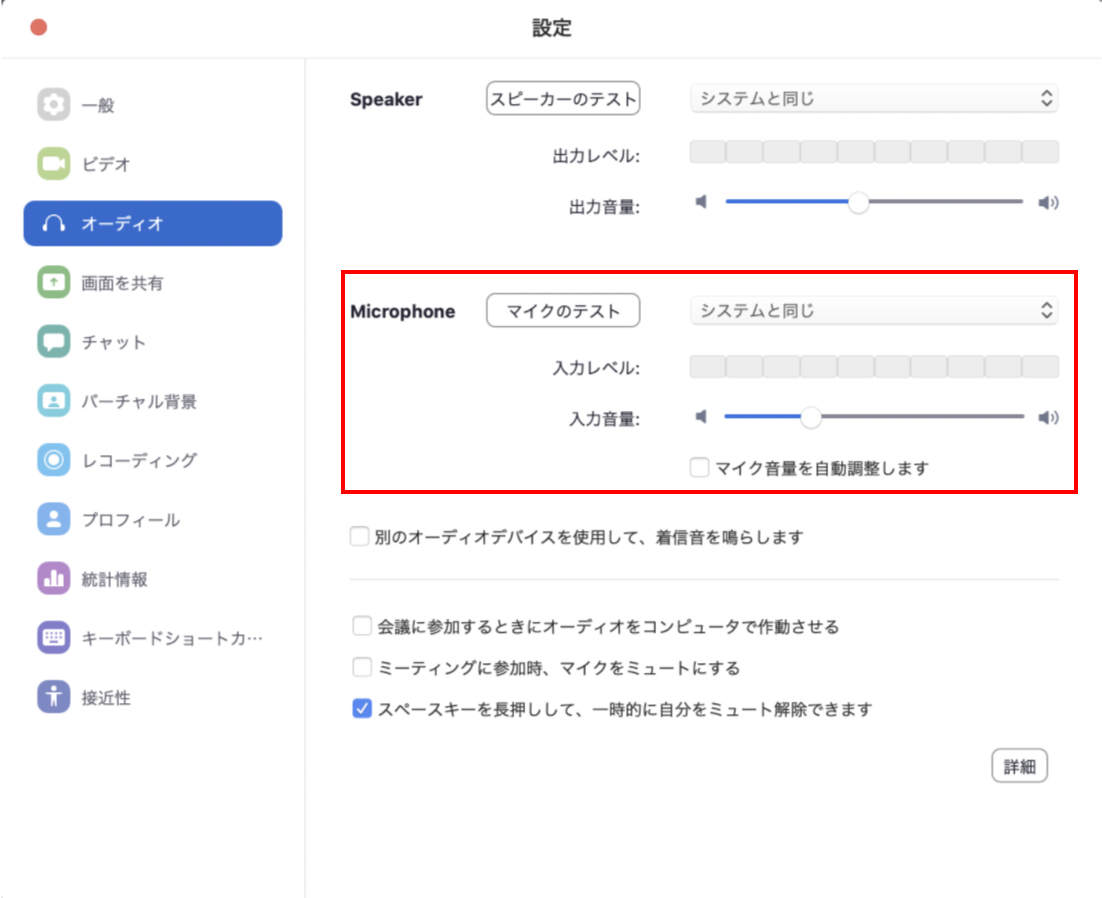
Task: Click the Microphone section label
Action: click(x=403, y=311)
